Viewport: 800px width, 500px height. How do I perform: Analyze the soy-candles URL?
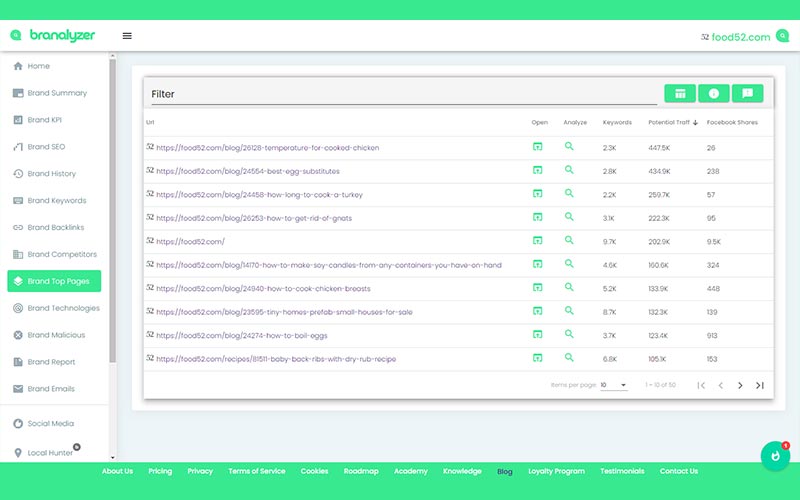569,264
